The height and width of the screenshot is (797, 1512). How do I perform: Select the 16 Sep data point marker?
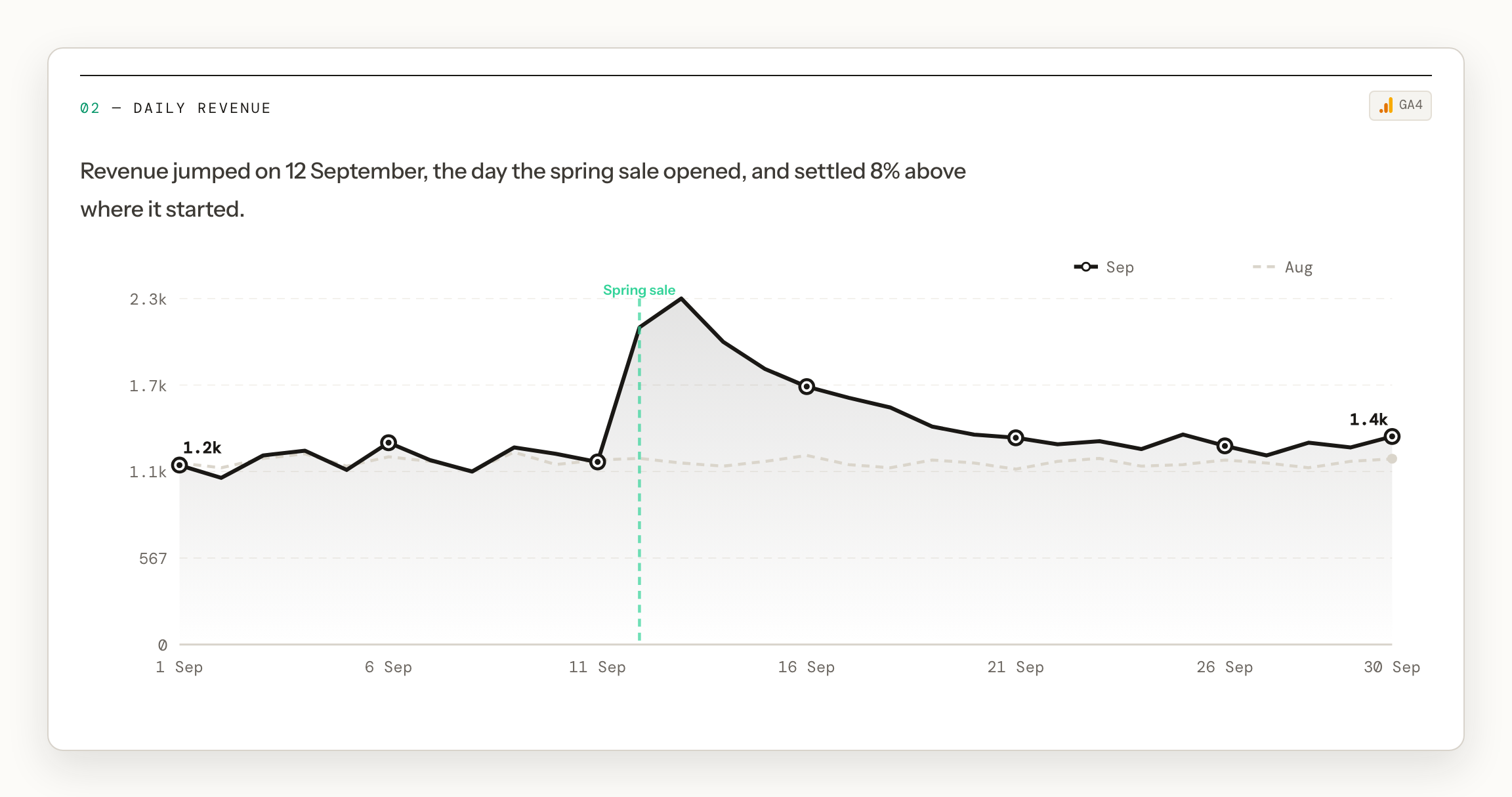(807, 386)
